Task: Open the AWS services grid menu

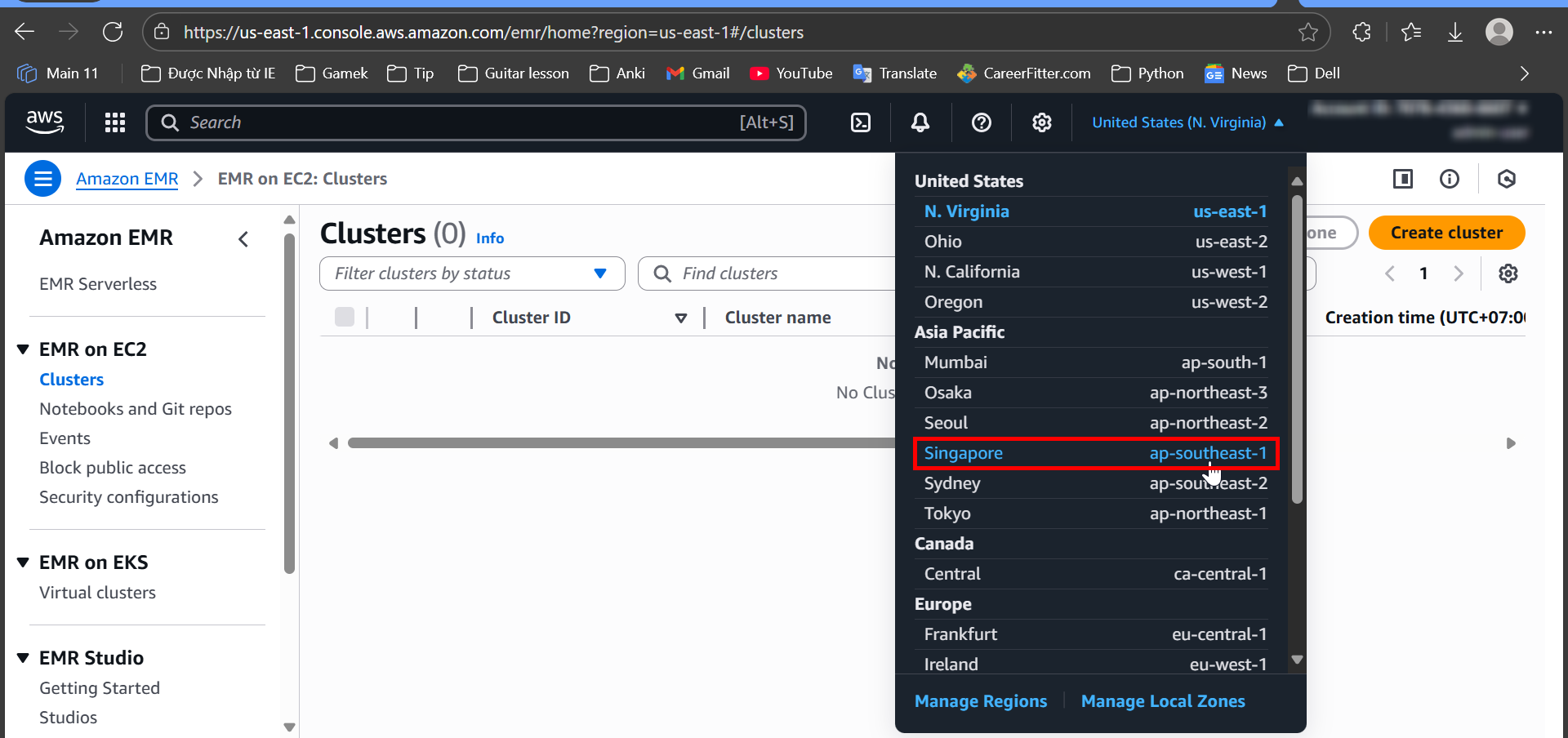Action: tap(114, 122)
